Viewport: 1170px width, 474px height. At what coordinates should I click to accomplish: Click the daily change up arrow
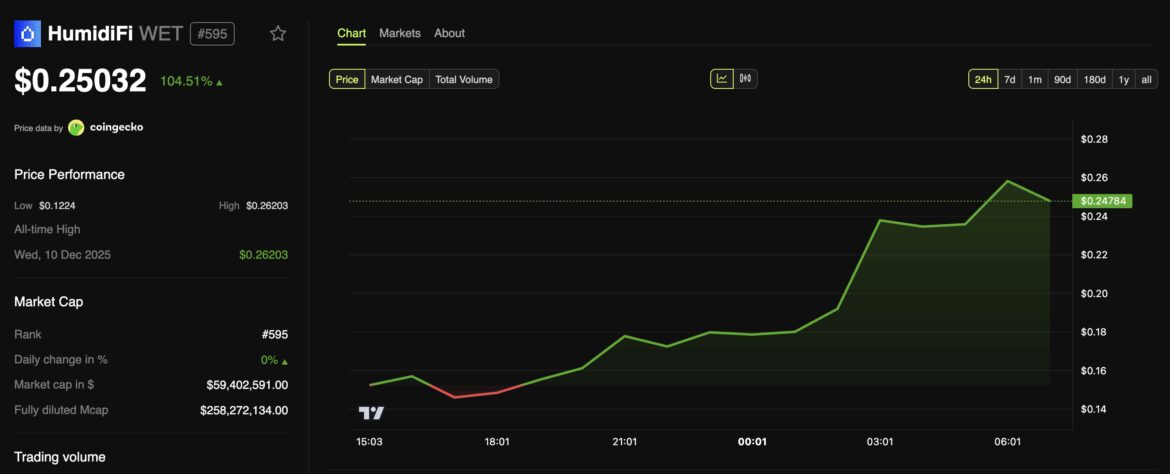284,361
